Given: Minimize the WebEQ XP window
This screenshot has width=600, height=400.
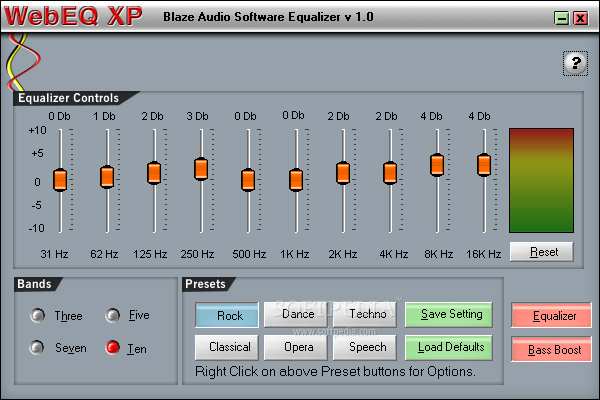Looking at the screenshot, I should click(561, 18).
